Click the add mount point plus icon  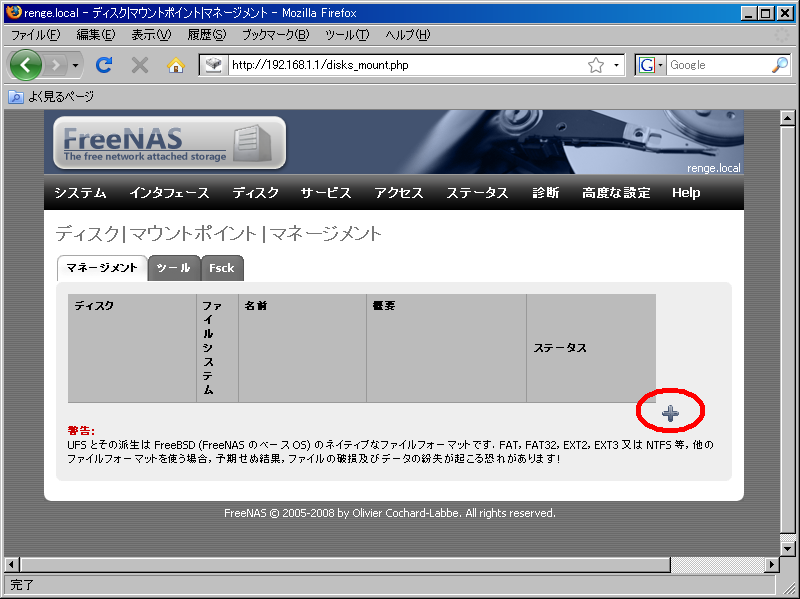coord(670,413)
